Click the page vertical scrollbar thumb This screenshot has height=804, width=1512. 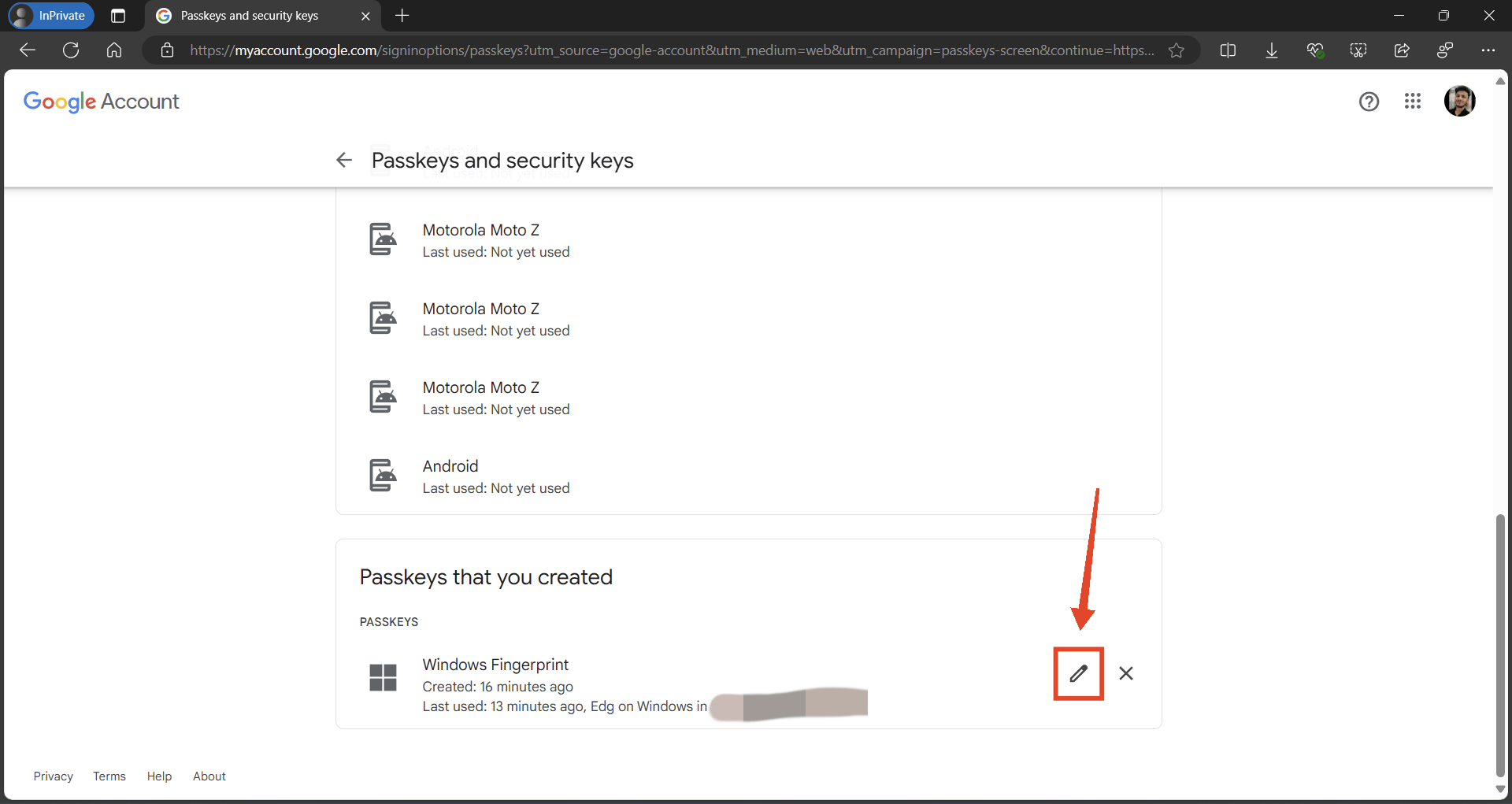[x=1500, y=646]
